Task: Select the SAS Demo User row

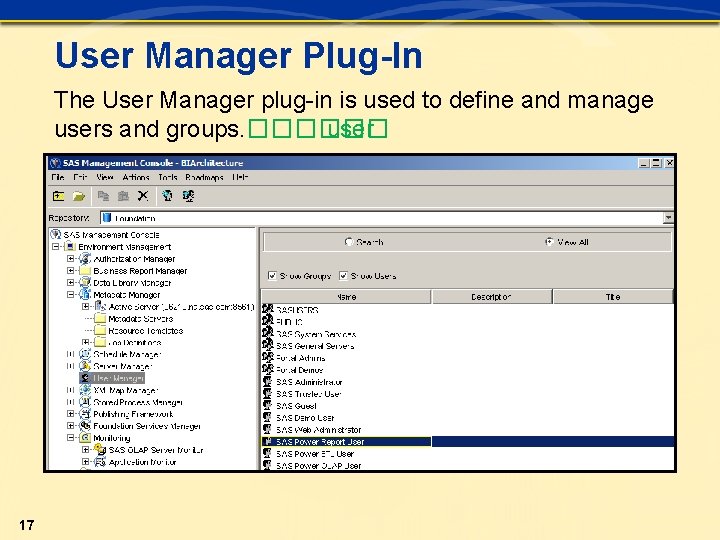Action: pyautogui.click(x=467, y=418)
